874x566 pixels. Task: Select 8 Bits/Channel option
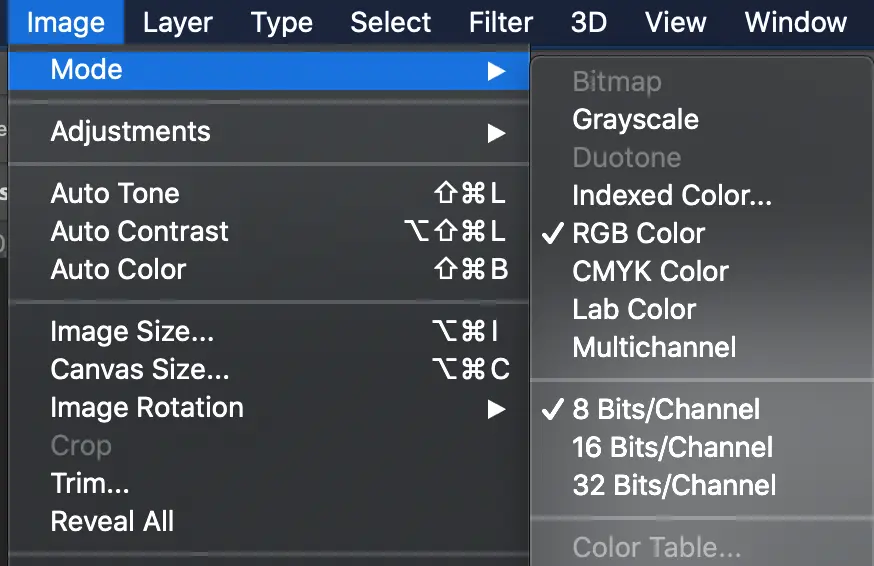(x=666, y=409)
